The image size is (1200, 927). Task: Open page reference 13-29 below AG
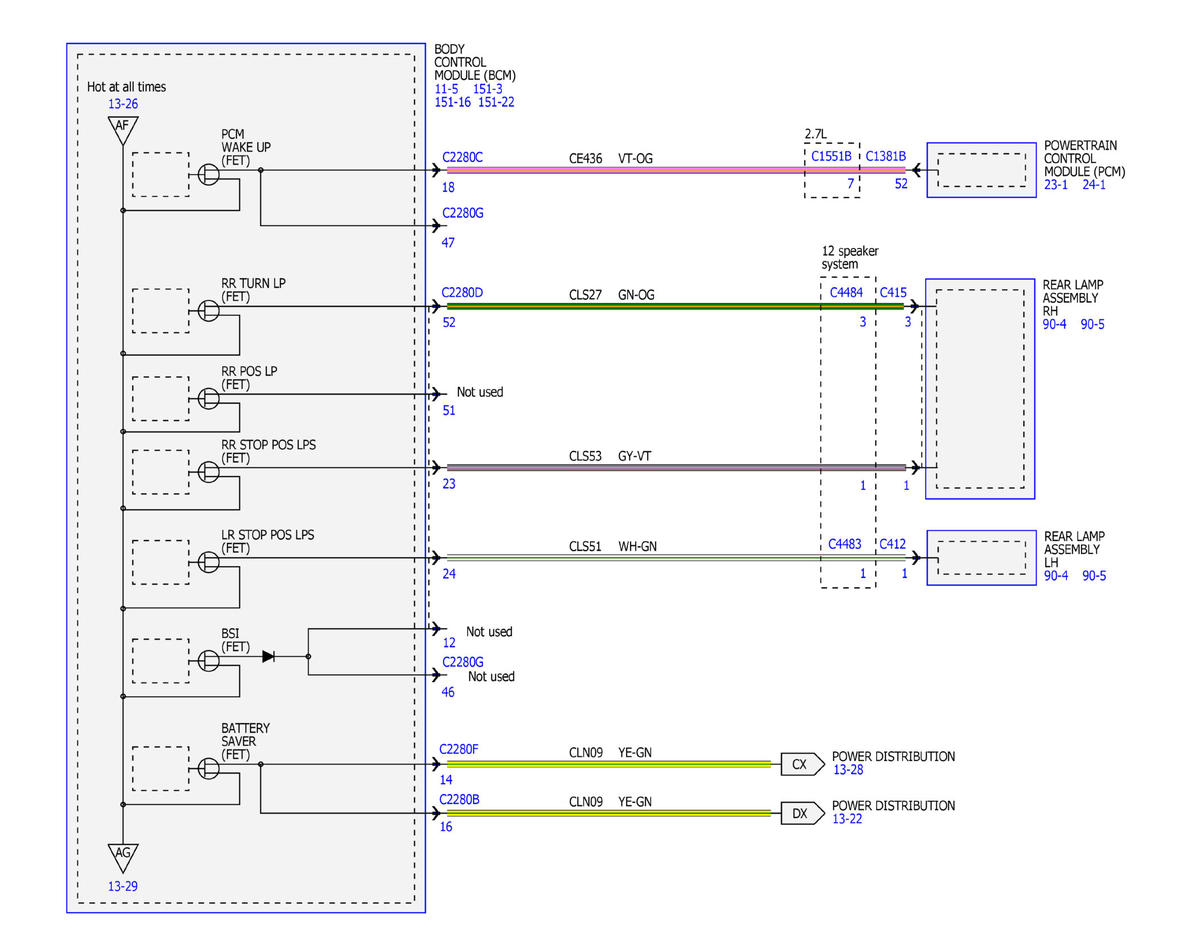coord(123,886)
